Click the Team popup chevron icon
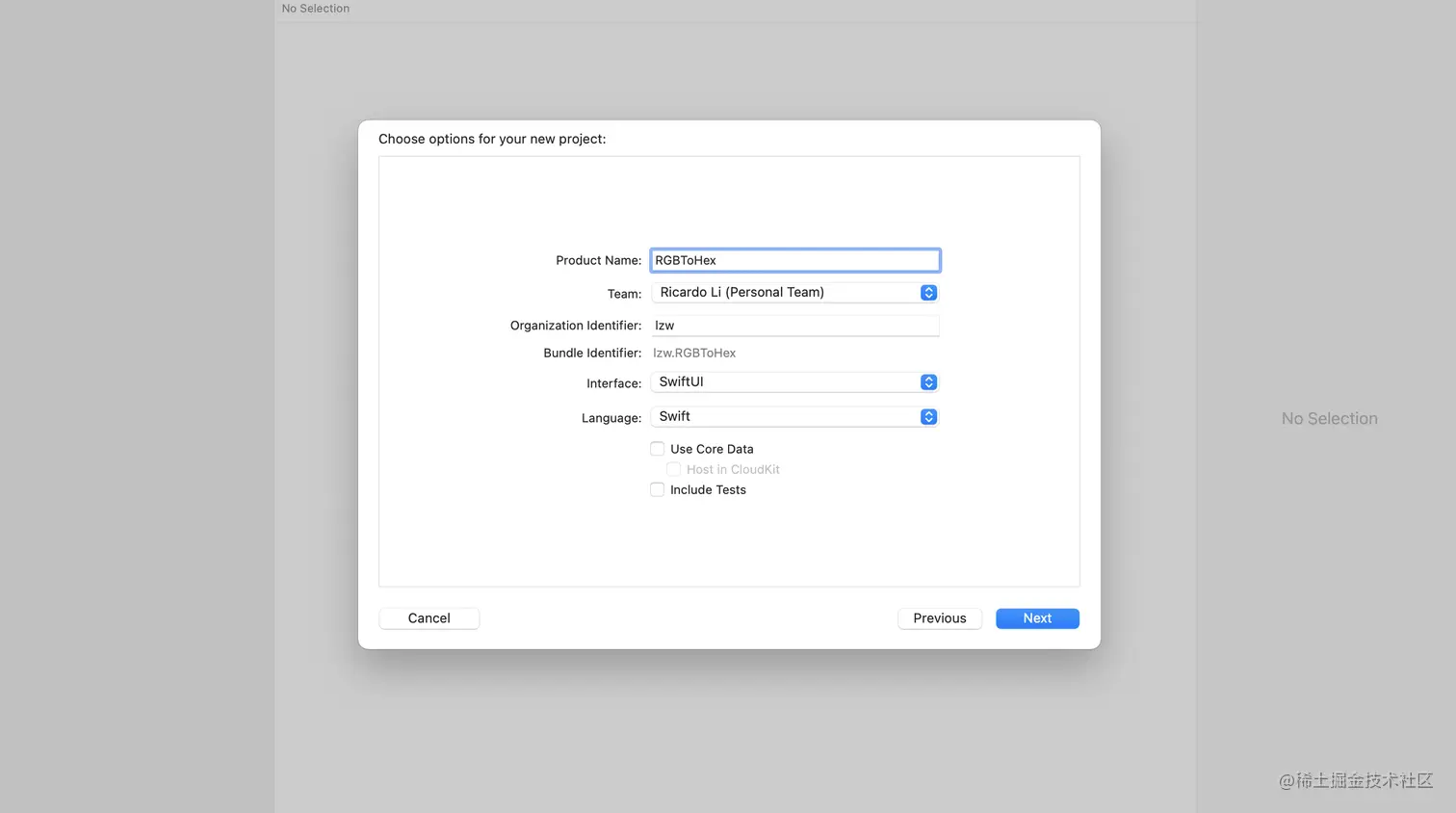The image size is (1456, 813). [928, 293]
